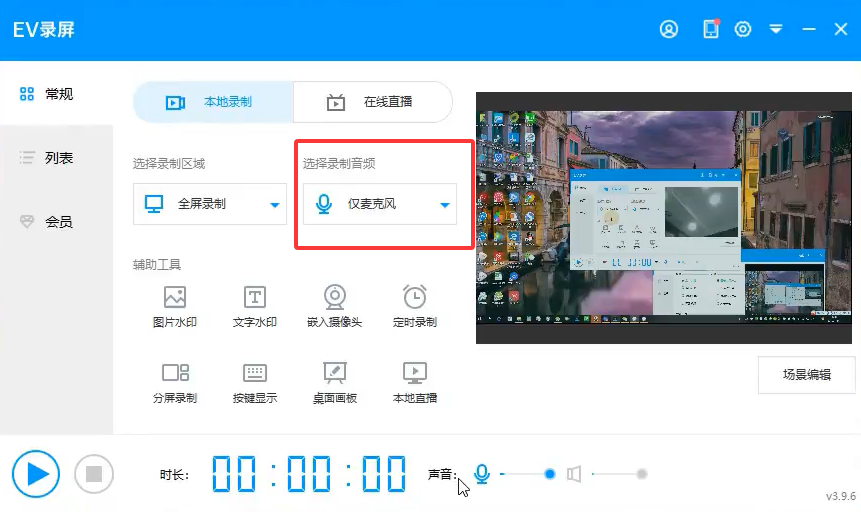Close the EV录屏 window
Viewport: 861px width, 512px height.
point(841,29)
